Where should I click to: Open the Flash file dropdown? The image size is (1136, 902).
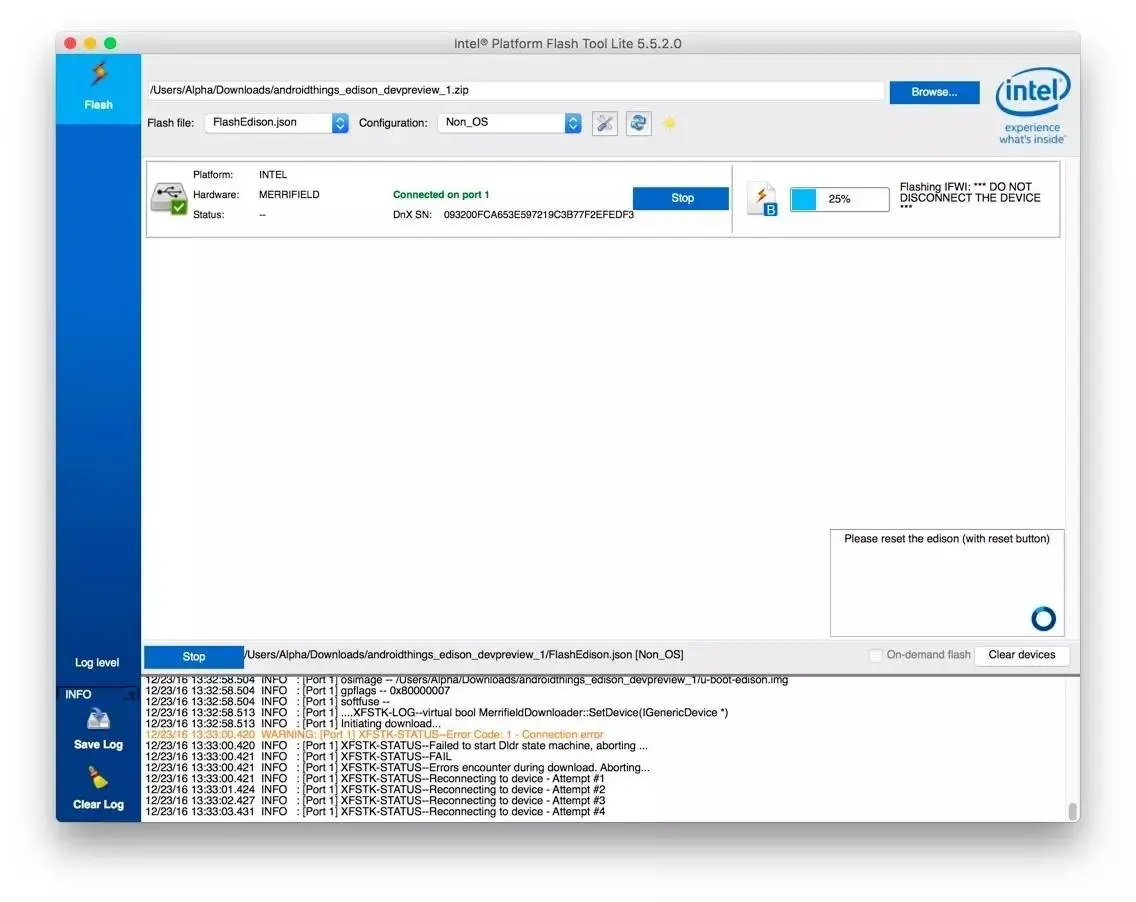point(276,122)
